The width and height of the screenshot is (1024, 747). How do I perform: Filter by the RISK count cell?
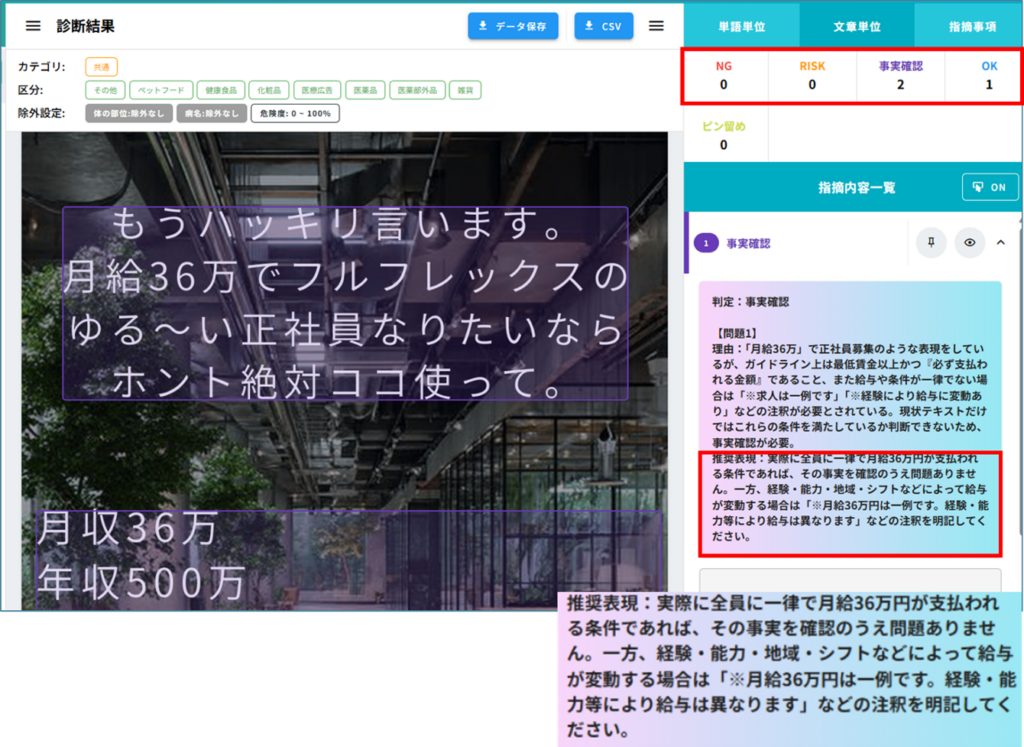pos(812,75)
